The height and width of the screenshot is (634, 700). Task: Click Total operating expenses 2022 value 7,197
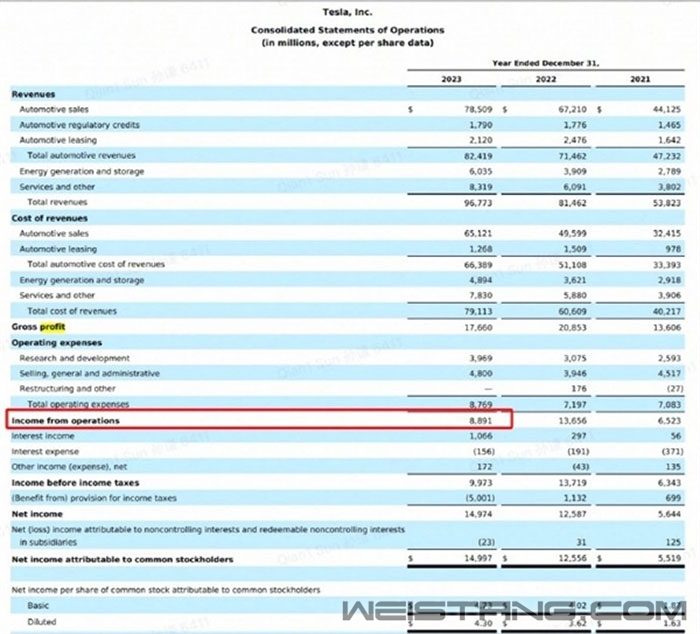(x=575, y=405)
